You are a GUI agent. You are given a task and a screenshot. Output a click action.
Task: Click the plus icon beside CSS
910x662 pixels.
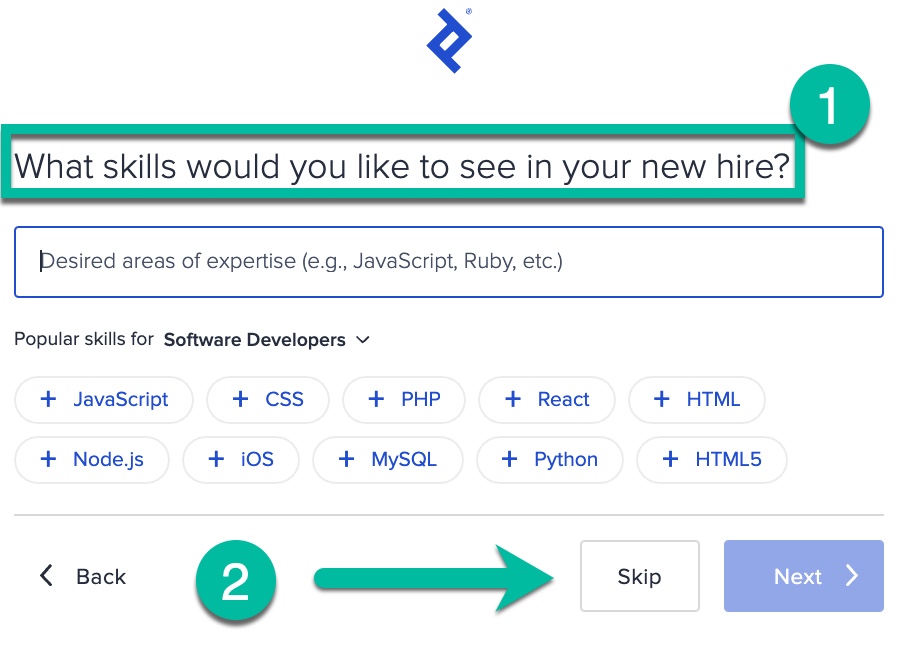coord(240,399)
